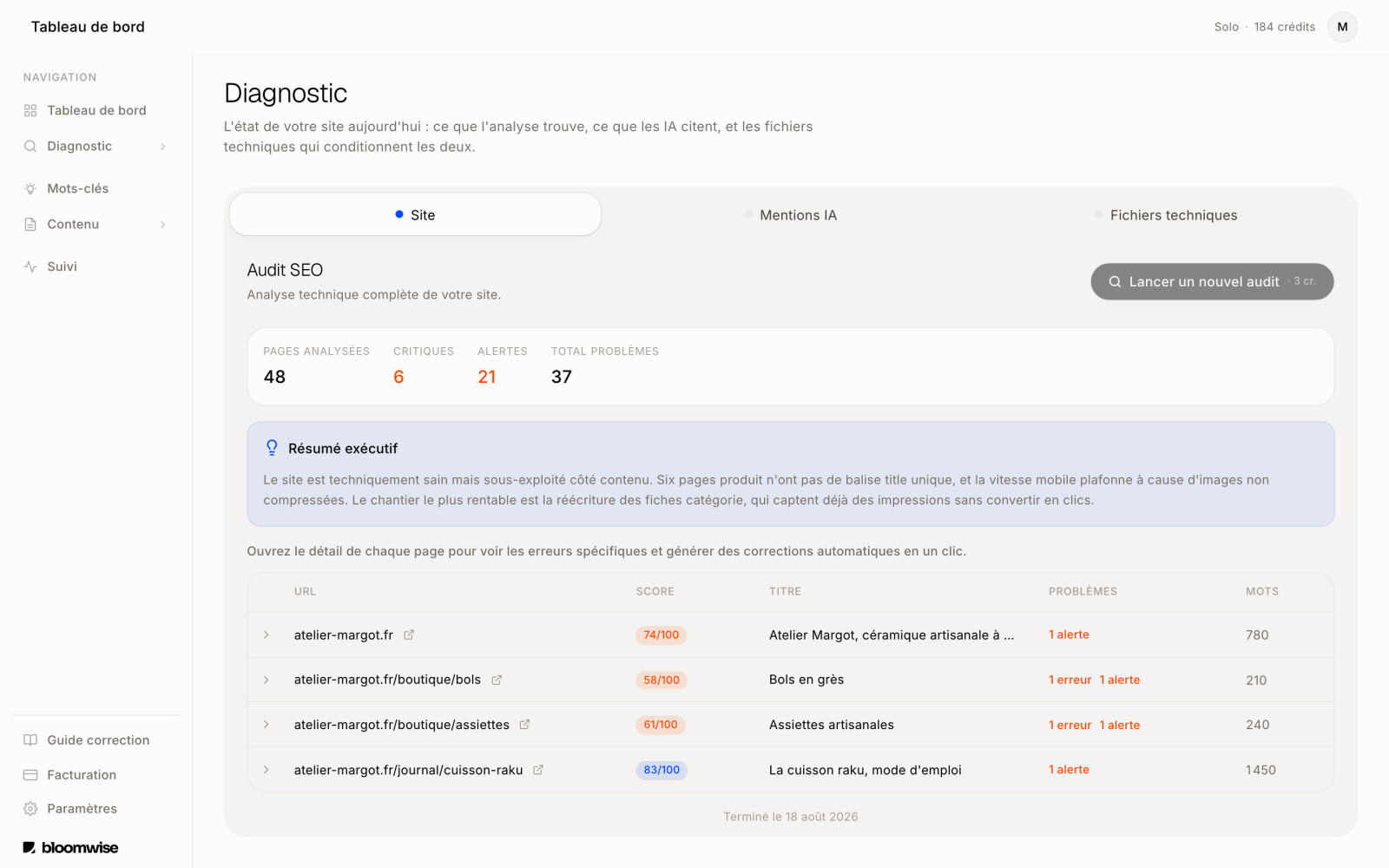Click the 83/100 score badge

pos(662,770)
